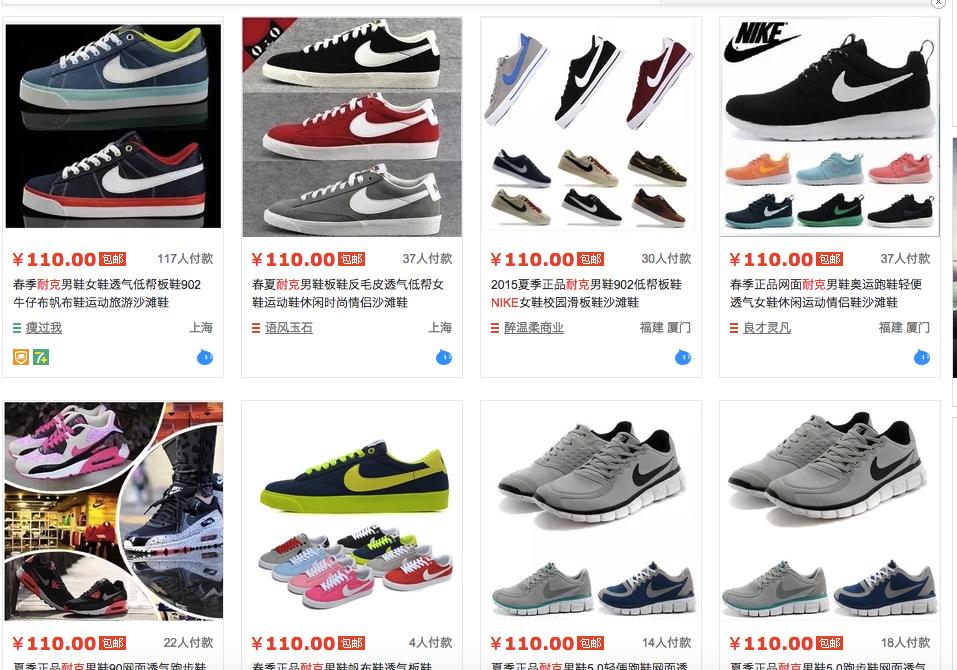The height and width of the screenshot is (670, 957).
Task: Open the navy and neon yellow Nike shoe thumbnail
Action: 352,510
